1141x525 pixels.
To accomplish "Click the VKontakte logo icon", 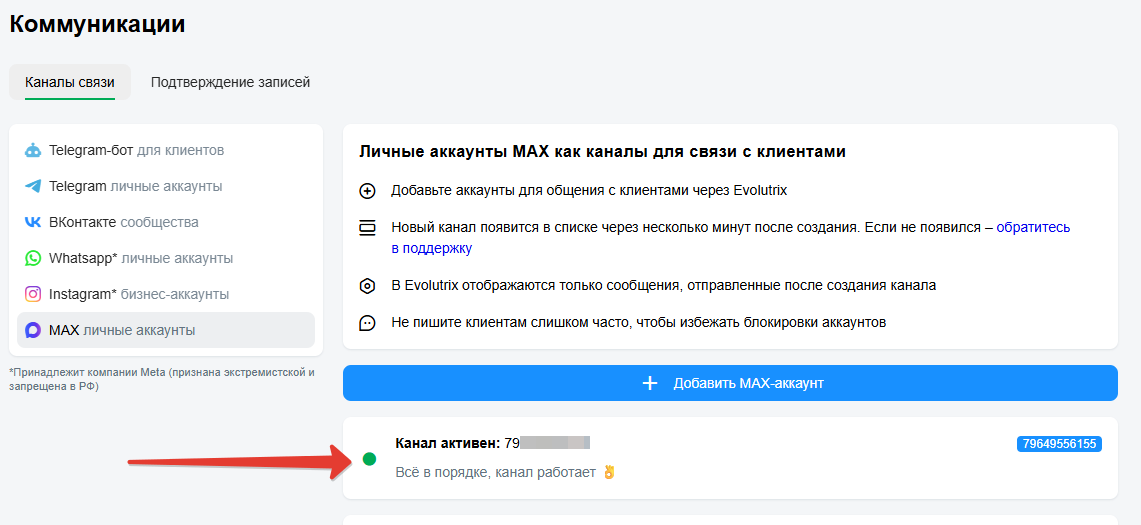I will [33, 223].
